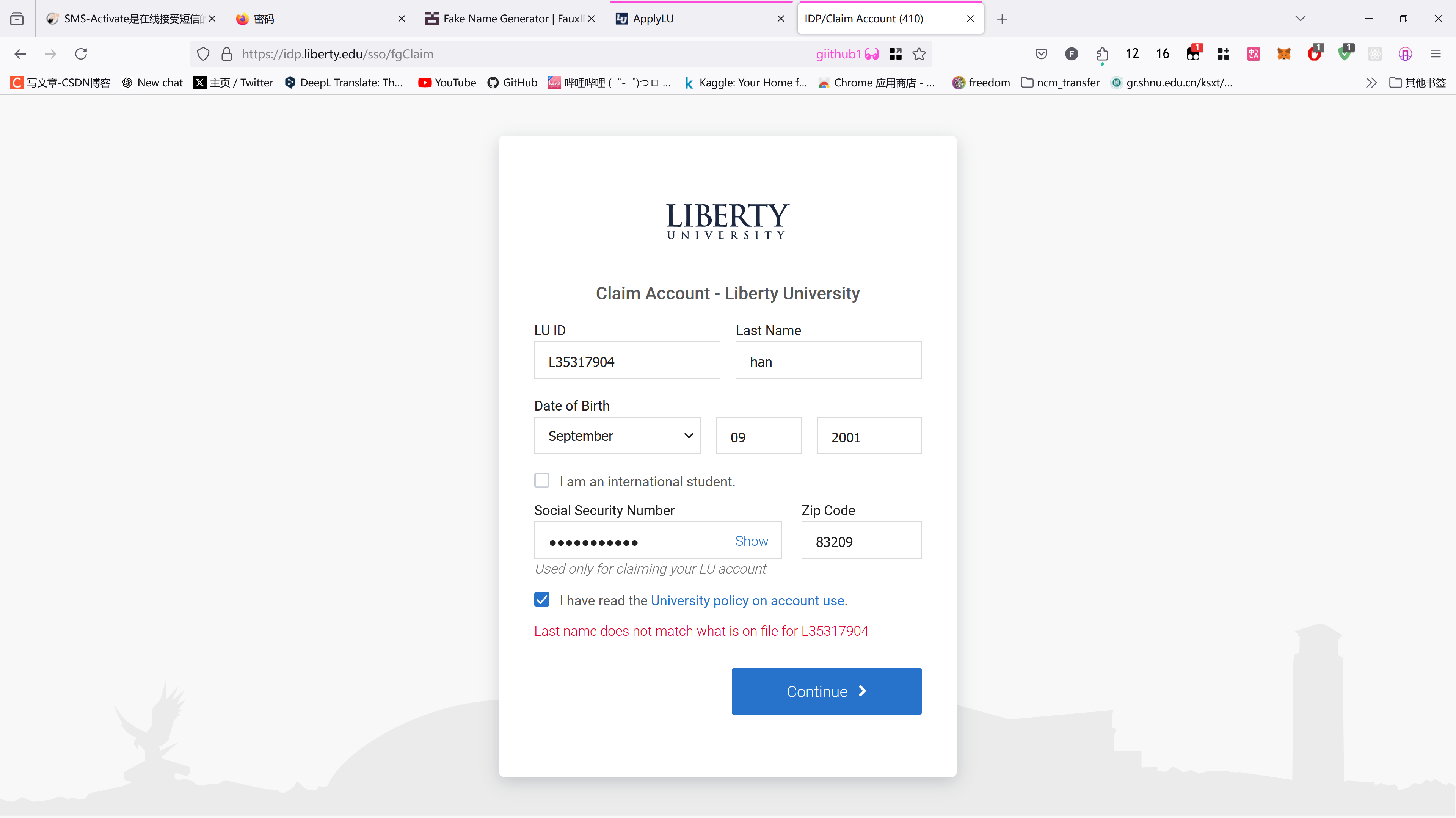Viewport: 1456px width, 818px height.
Task: Show the hidden Social Security Number
Action: 751,541
